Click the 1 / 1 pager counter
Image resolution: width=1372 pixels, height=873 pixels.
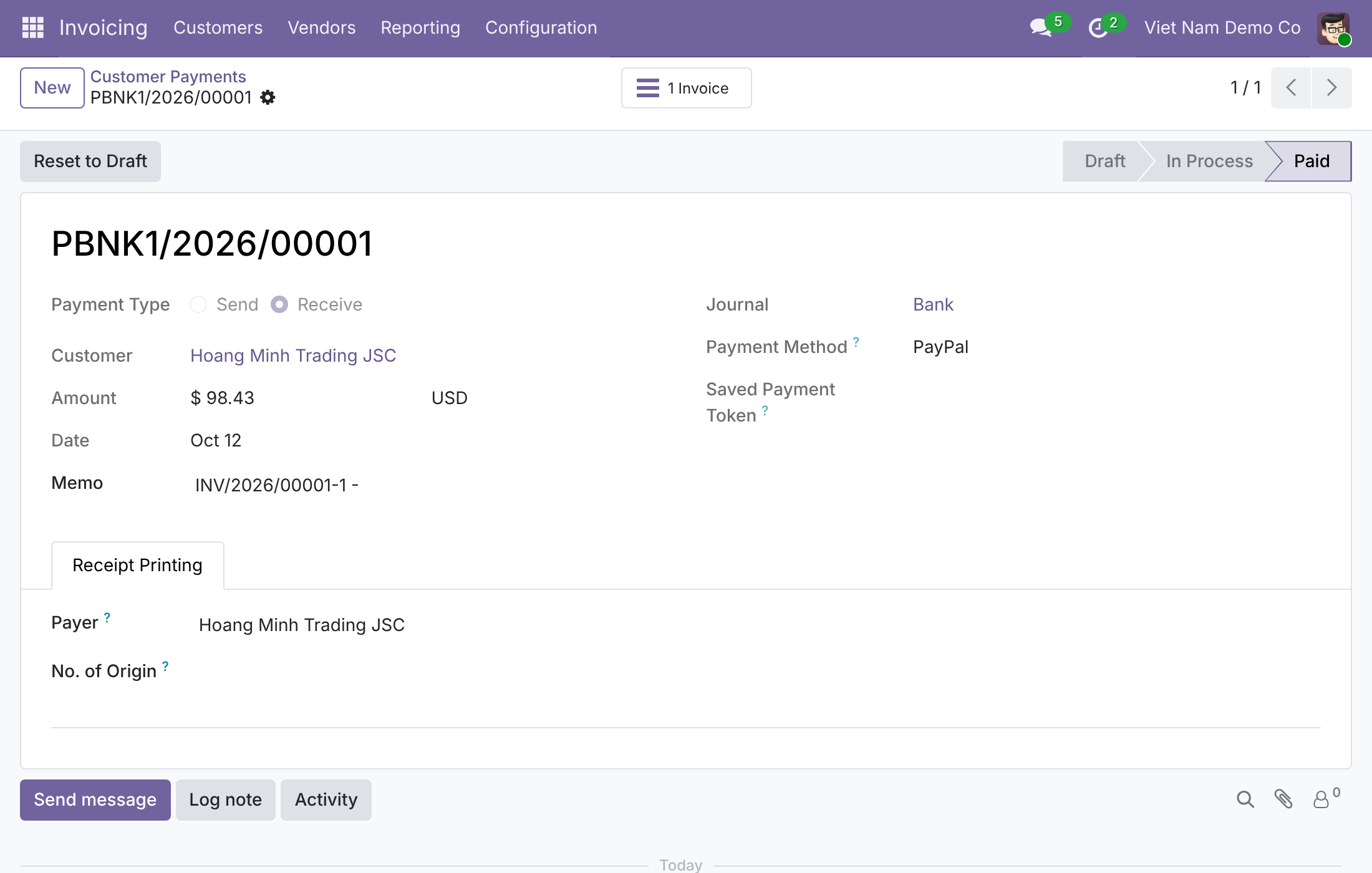tap(1245, 88)
